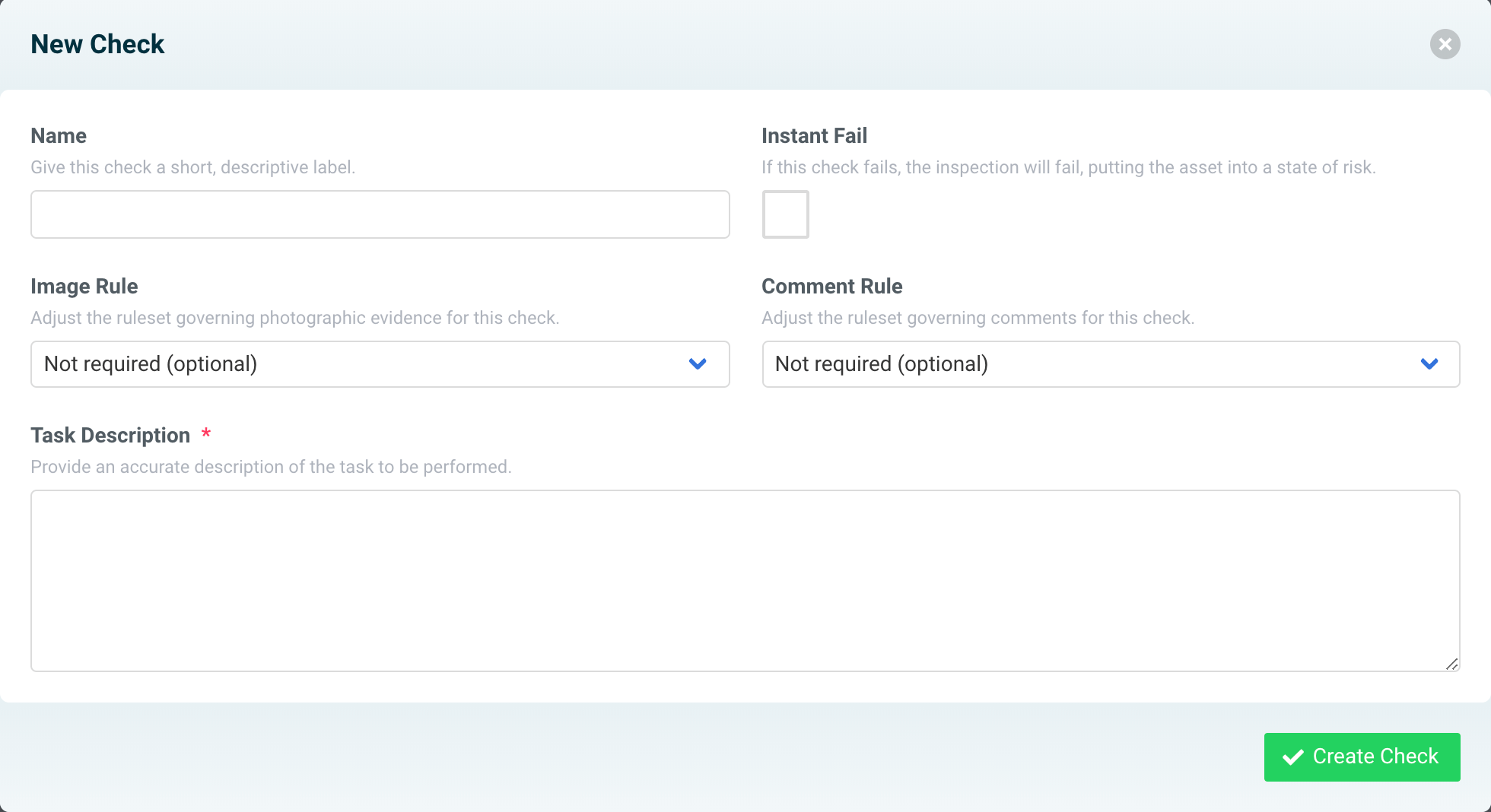Click the Name helper text about descriptive label
1491x812 pixels.
(x=192, y=167)
